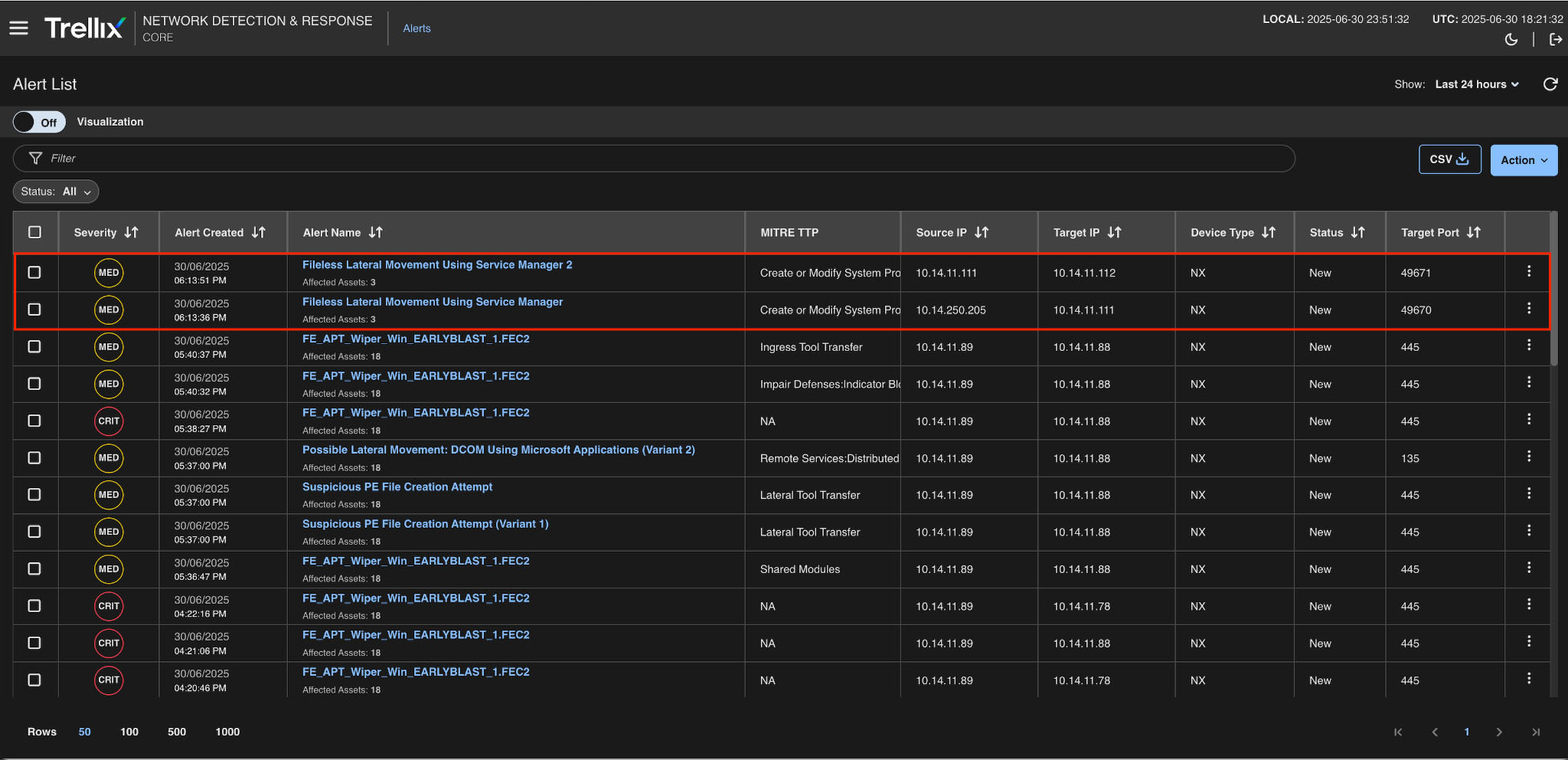Screen dimensions: 1568x760
Task: Expand the Status All filter dropdown
Action: pos(56,192)
